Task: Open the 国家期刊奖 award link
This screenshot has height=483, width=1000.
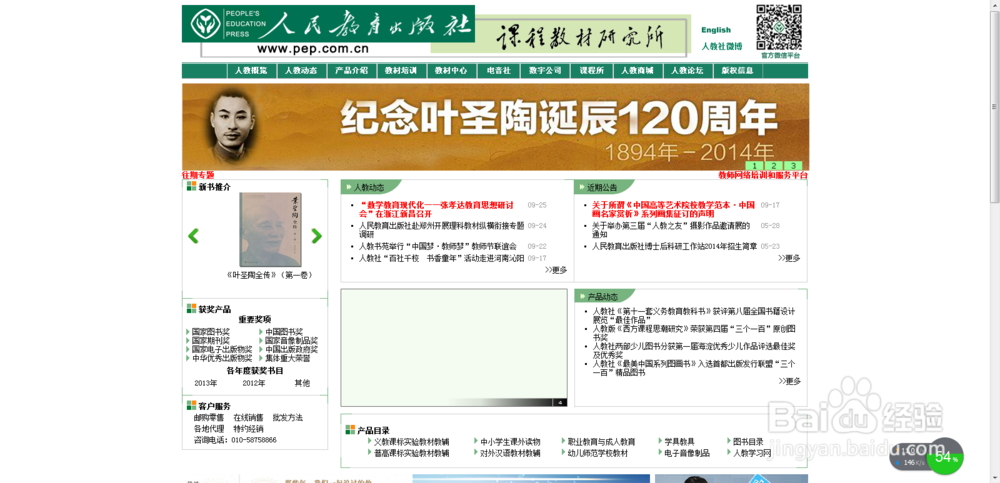Action: pyautogui.click(x=211, y=341)
